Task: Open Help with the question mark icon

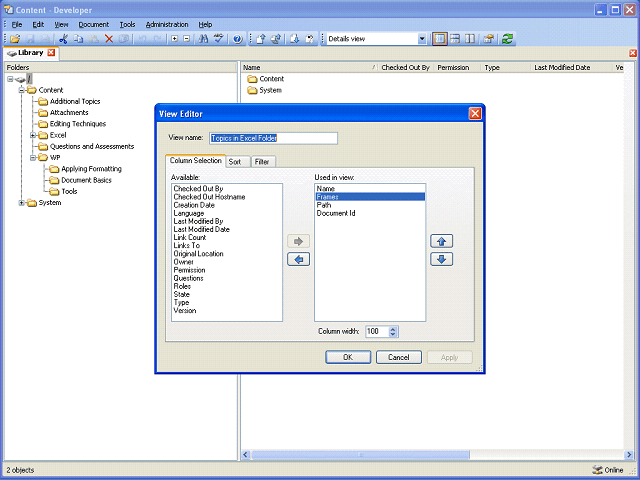Action: tap(237, 39)
